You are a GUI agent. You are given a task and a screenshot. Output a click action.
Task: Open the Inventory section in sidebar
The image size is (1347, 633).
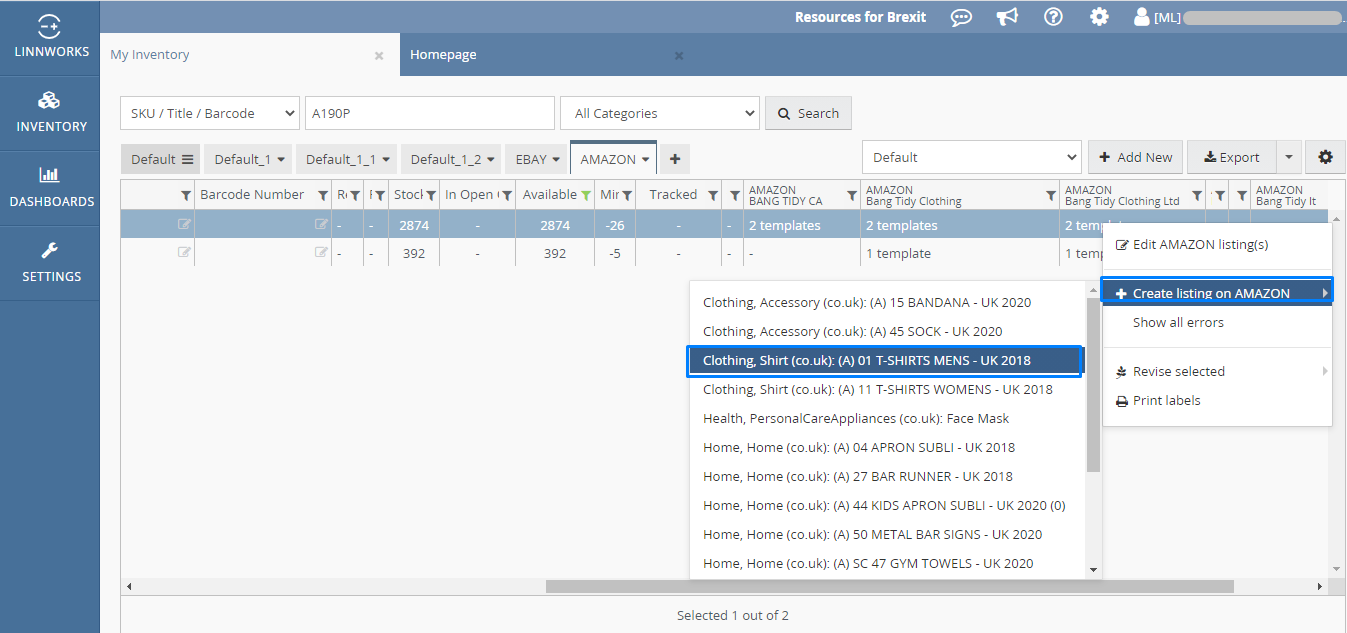50,112
